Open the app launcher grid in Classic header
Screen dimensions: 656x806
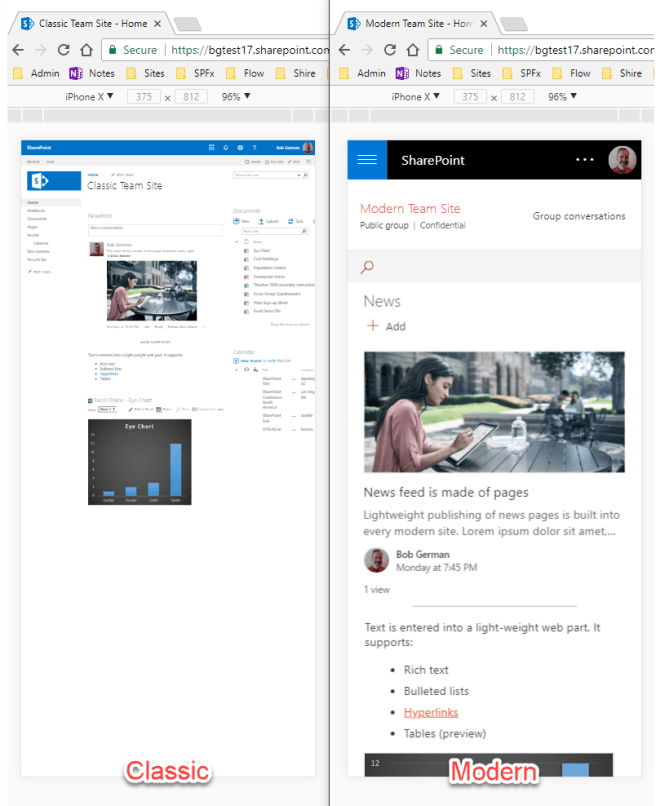point(211,147)
